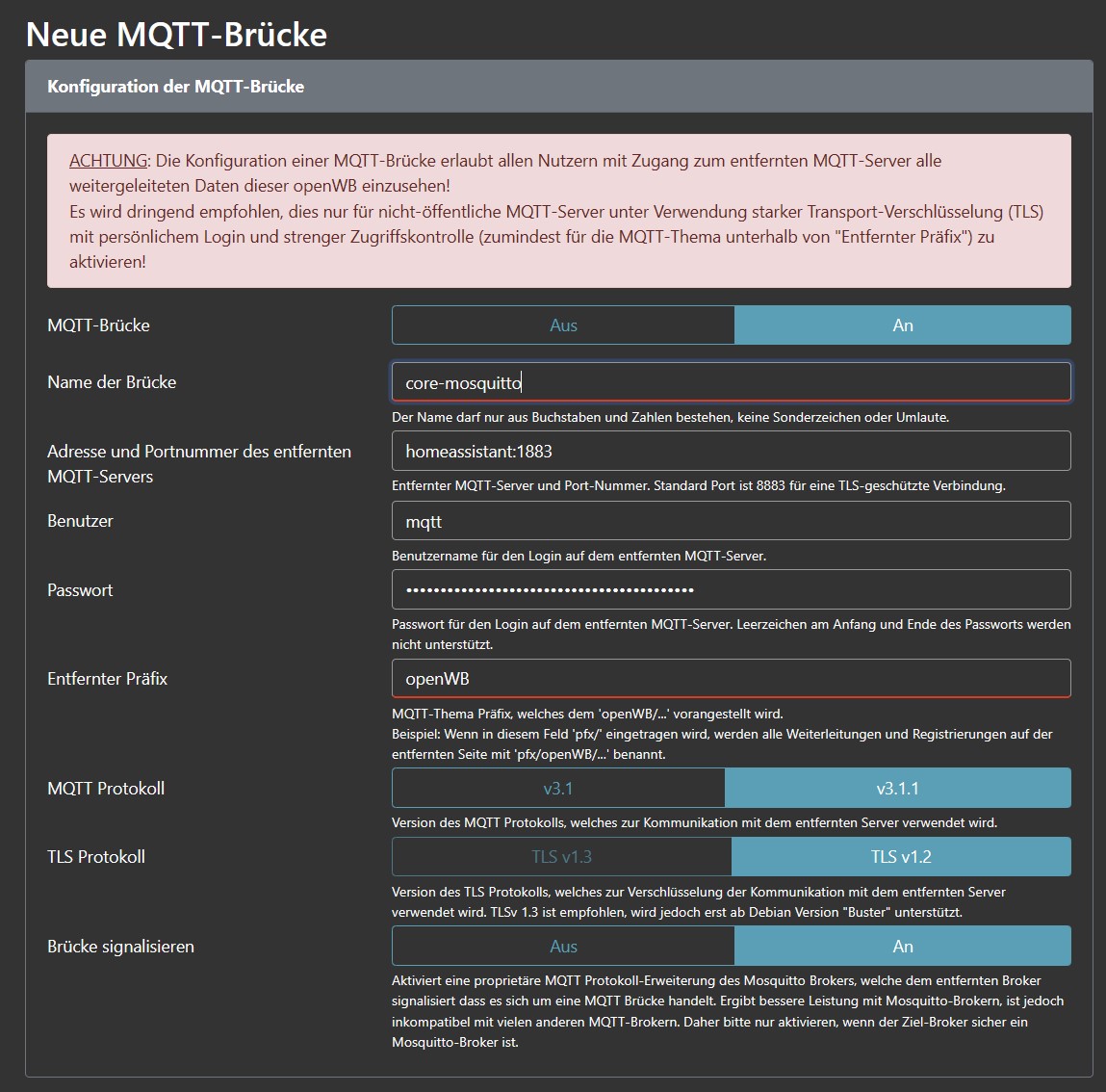Choose the TLS v1.2 option
The image size is (1106, 1092).
click(x=901, y=857)
